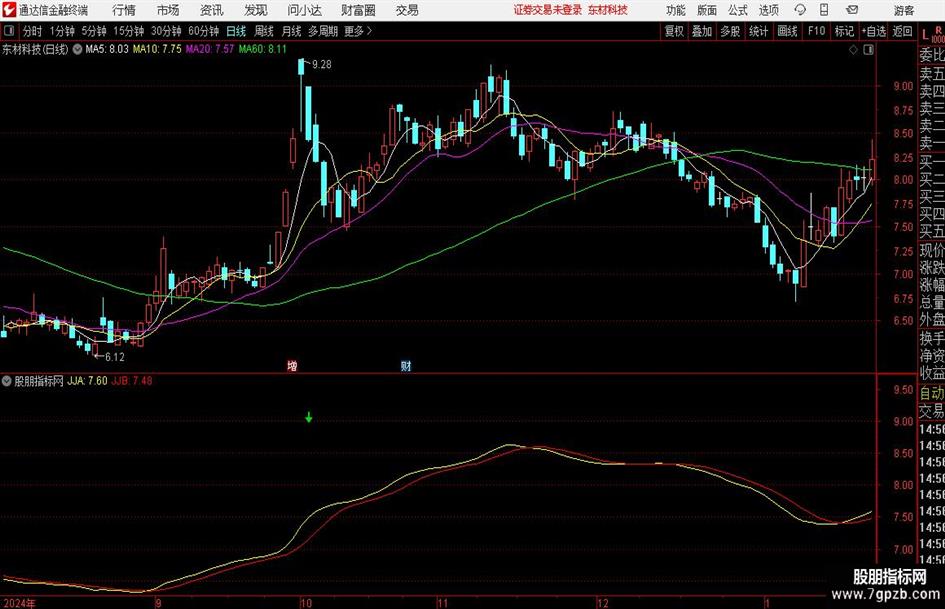Click the MA60: 8.11 indicator label

(x=262, y=49)
